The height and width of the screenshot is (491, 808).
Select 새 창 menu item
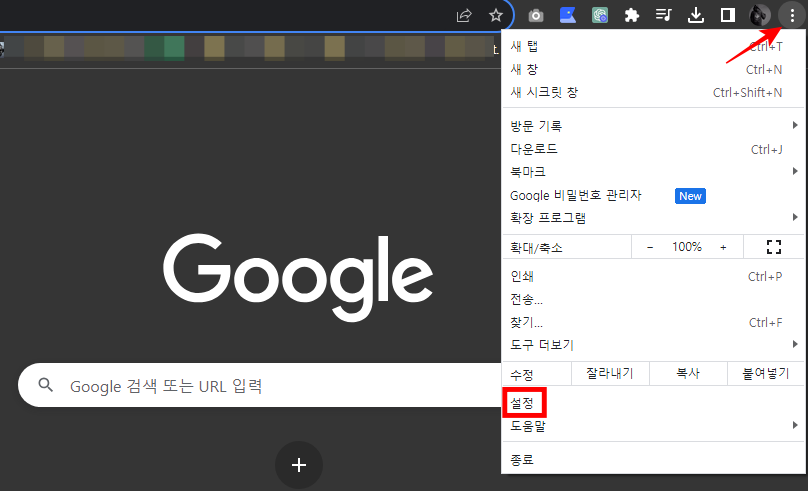tap(653, 69)
